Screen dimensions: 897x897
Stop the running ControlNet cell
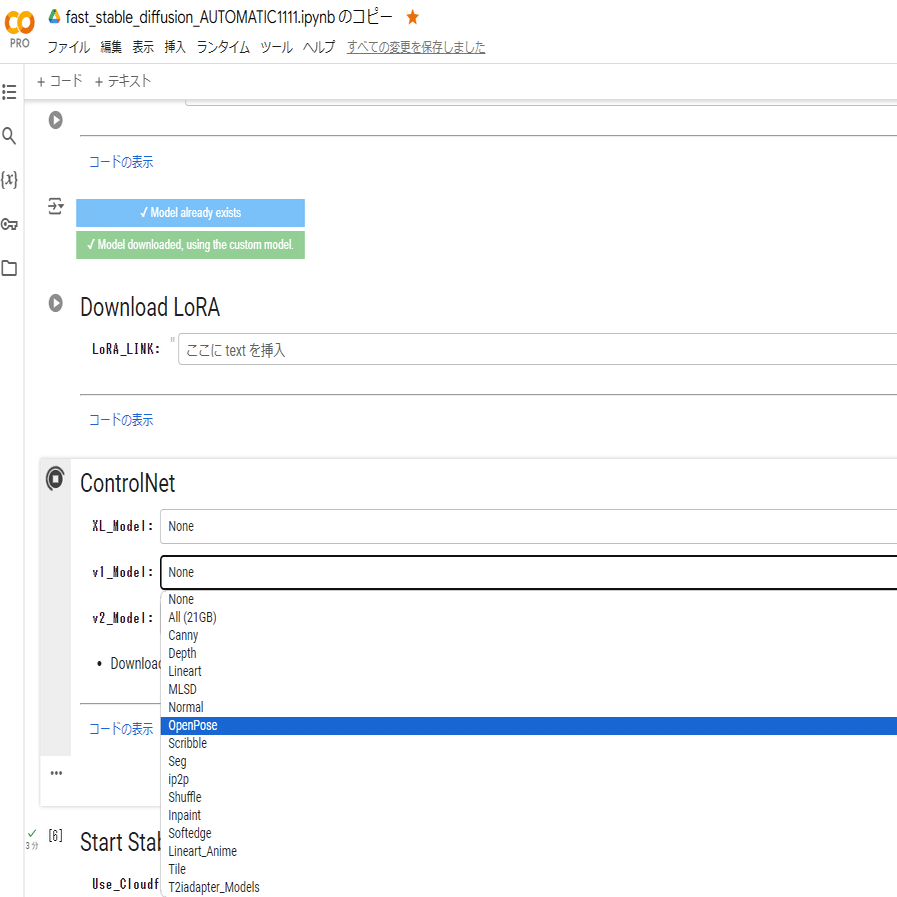[x=55, y=478]
